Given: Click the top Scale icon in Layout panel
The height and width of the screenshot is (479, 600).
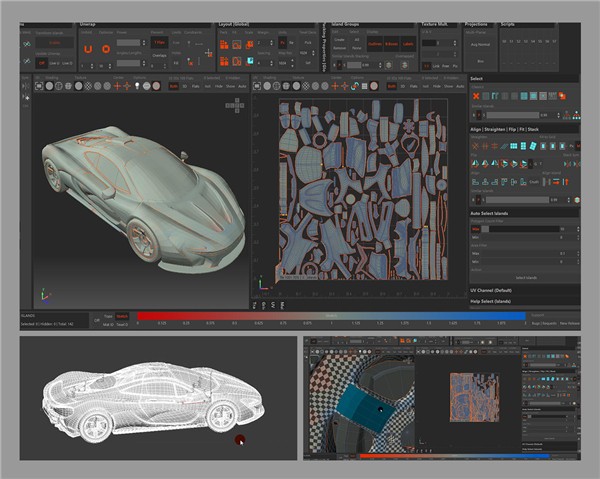Looking at the screenshot, I should coord(249,44).
